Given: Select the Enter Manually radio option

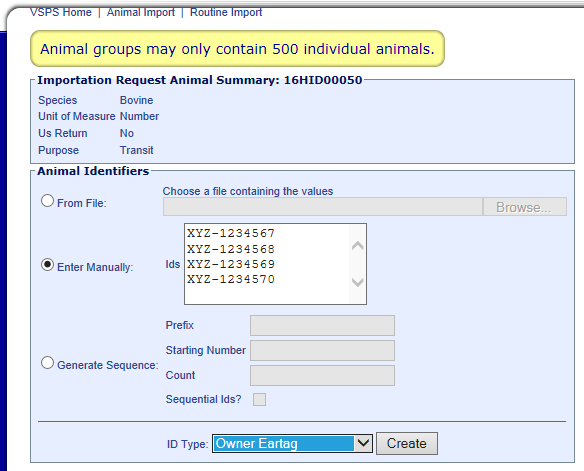Looking at the screenshot, I should pyautogui.click(x=47, y=265).
